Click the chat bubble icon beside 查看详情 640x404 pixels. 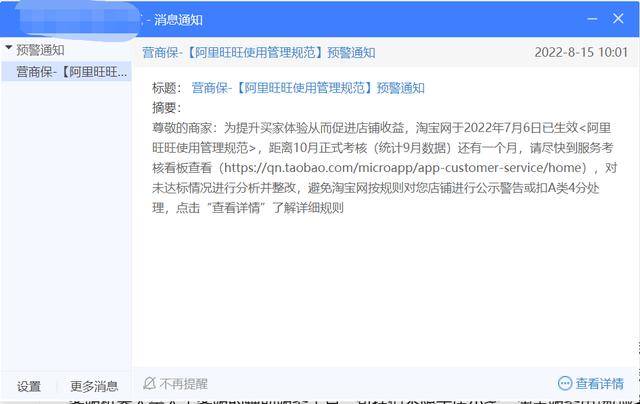click(564, 383)
